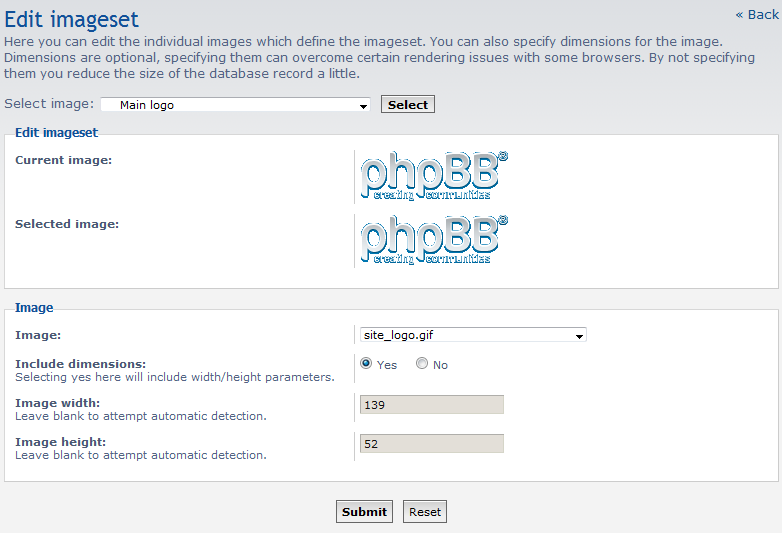This screenshot has width=782, height=533.
Task: Click the Image width label text
Action: [57, 403]
